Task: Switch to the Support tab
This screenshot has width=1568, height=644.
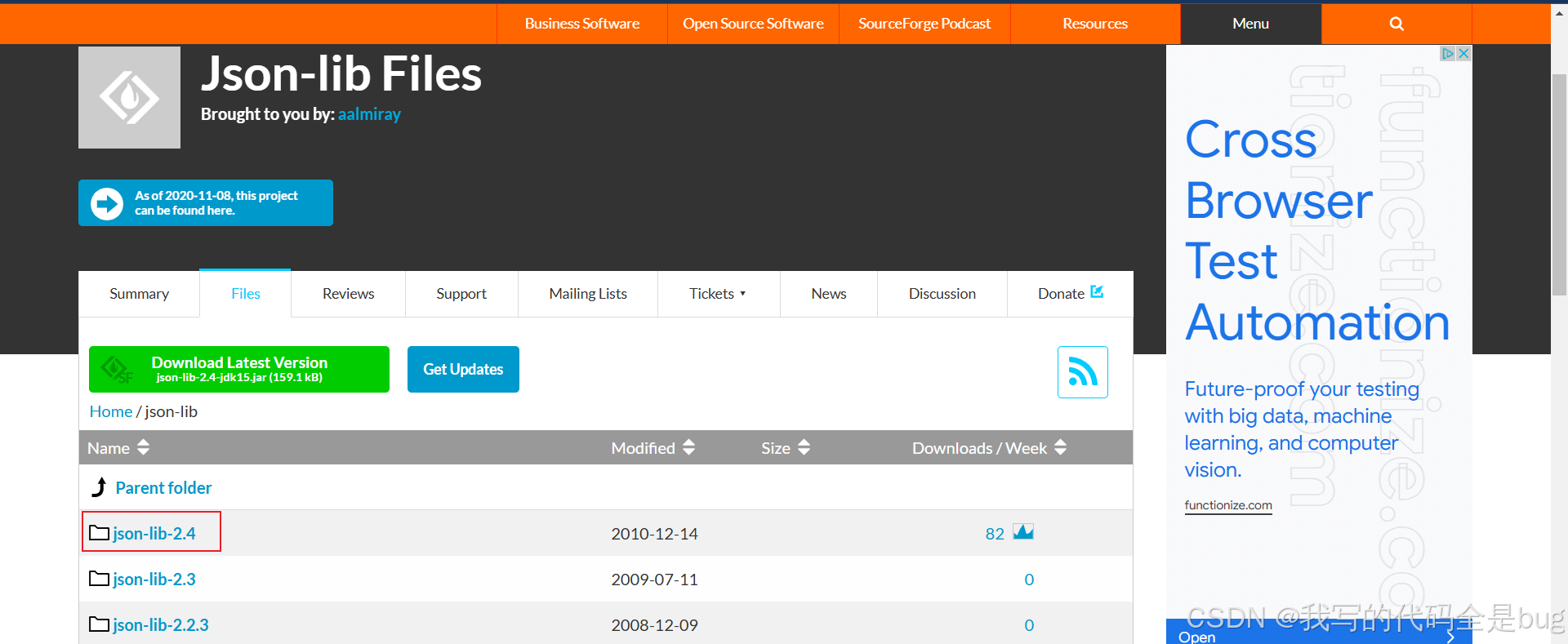Action: (461, 294)
